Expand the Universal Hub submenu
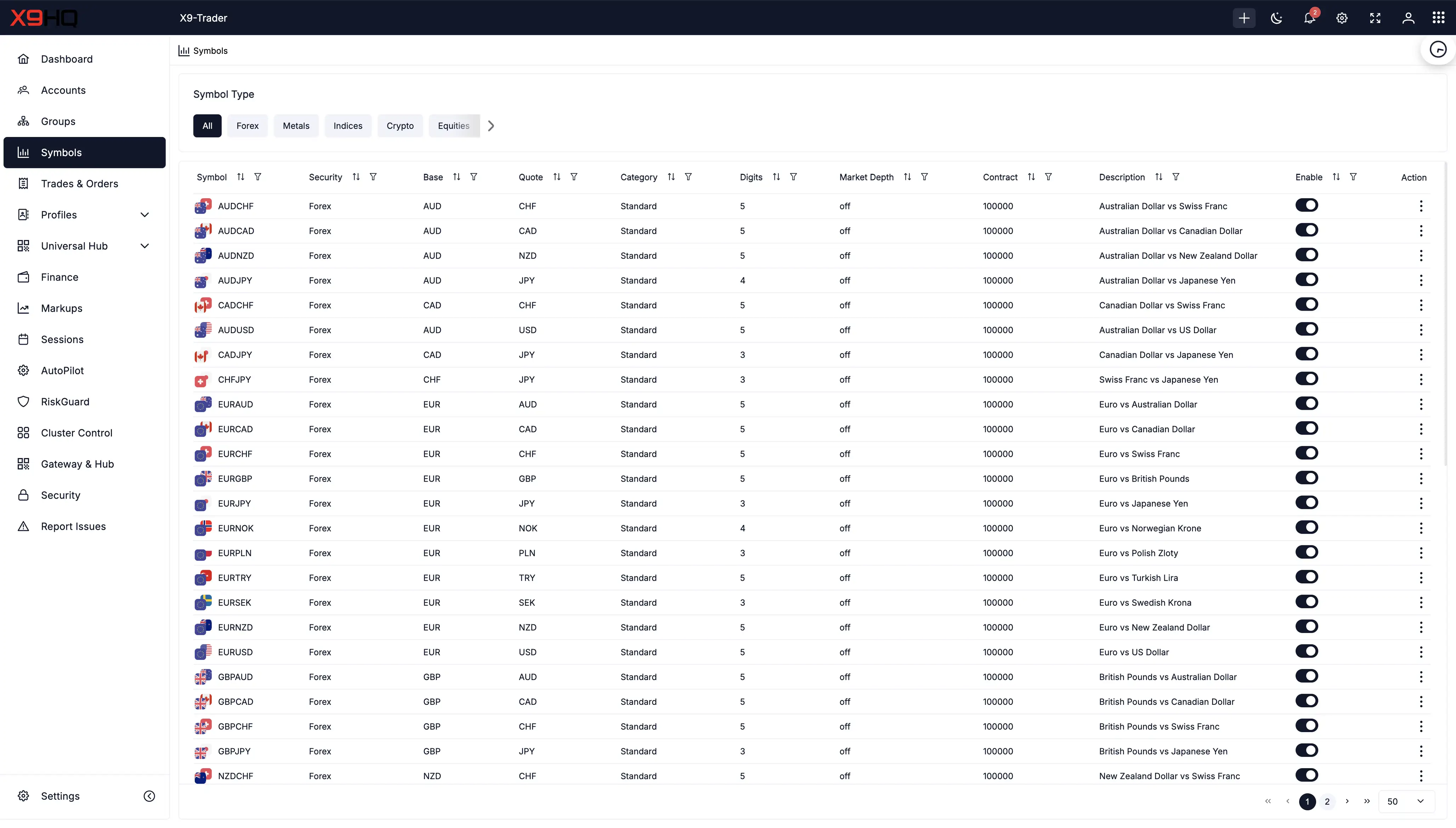Screen dimensions: 1456x828 [144, 246]
